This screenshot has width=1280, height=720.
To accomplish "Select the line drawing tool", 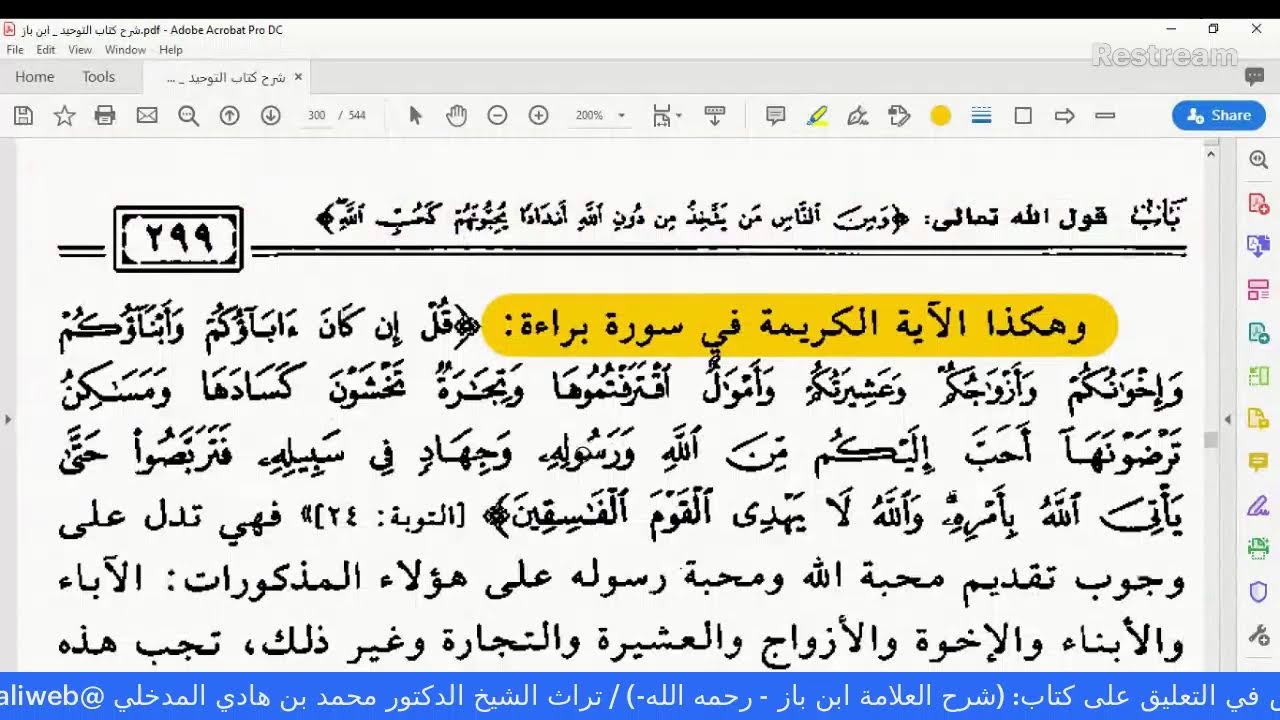I will 1105,116.
